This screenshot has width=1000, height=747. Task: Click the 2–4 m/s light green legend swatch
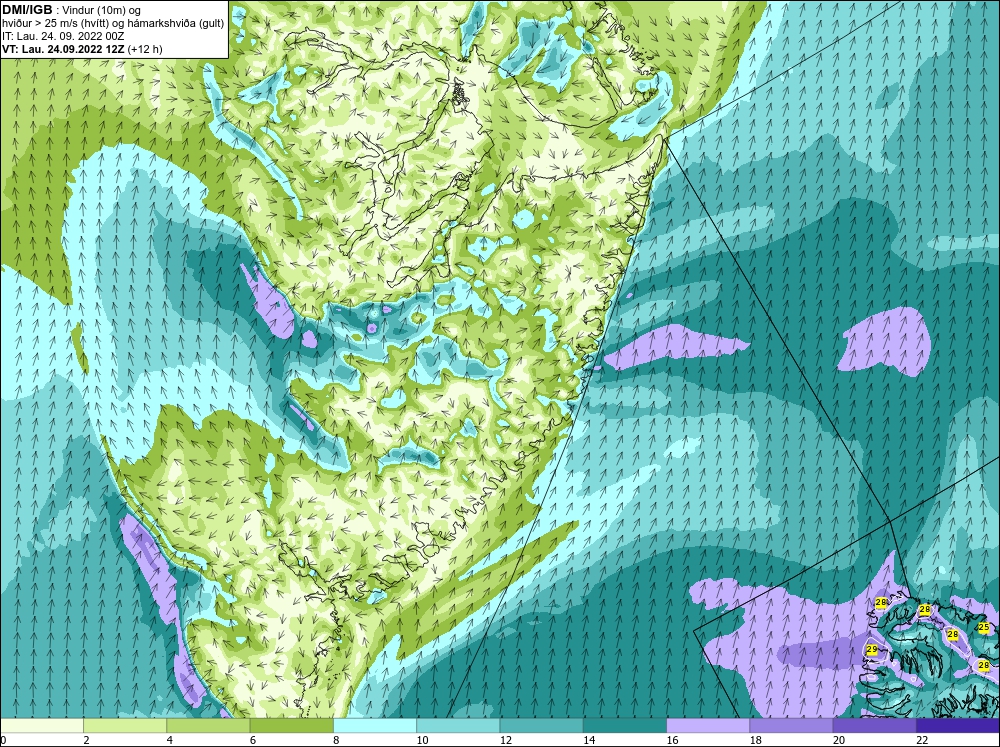click(125, 725)
